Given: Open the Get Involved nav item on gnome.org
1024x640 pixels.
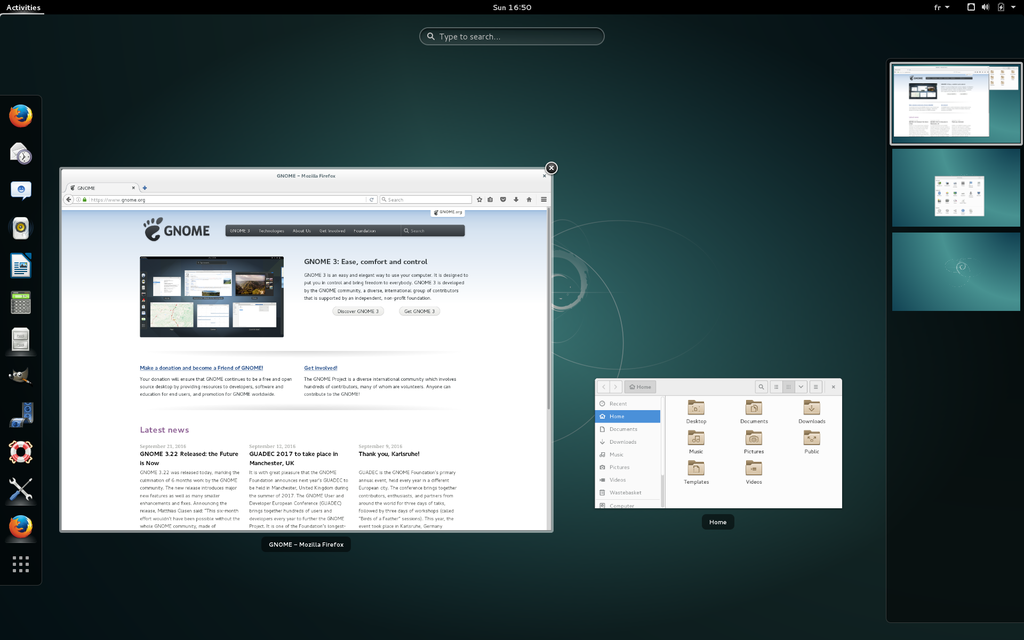Looking at the screenshot, I should (x=332, y=231).
